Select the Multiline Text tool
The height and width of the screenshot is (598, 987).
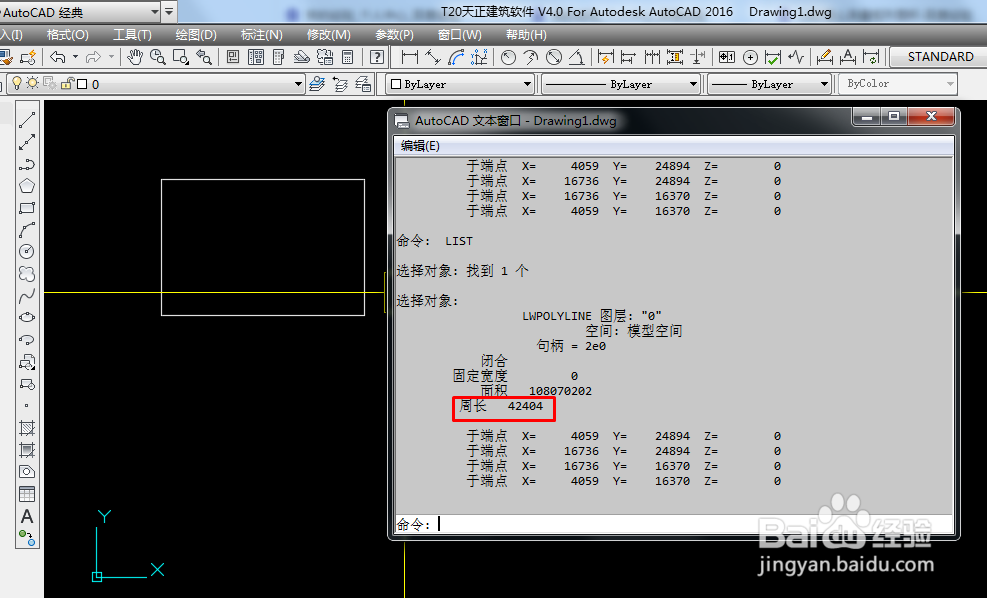click(x=26, y=516)
